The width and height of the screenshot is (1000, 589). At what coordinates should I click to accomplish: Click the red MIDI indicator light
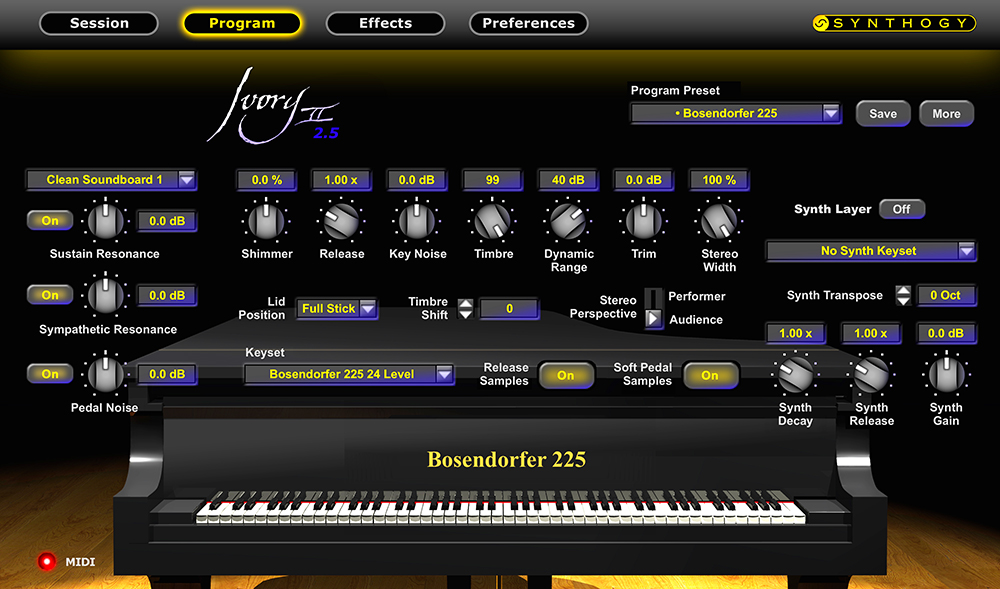click(45, 561)
